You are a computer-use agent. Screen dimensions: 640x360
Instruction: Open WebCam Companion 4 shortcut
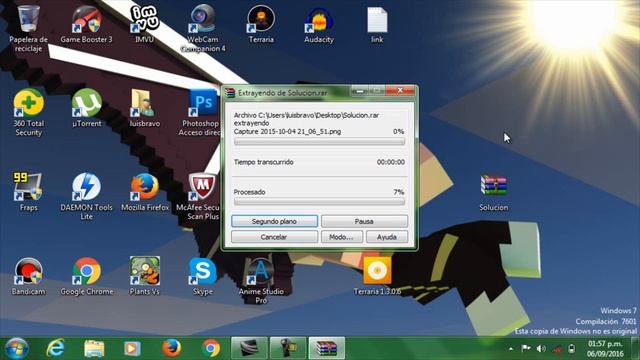203,20
